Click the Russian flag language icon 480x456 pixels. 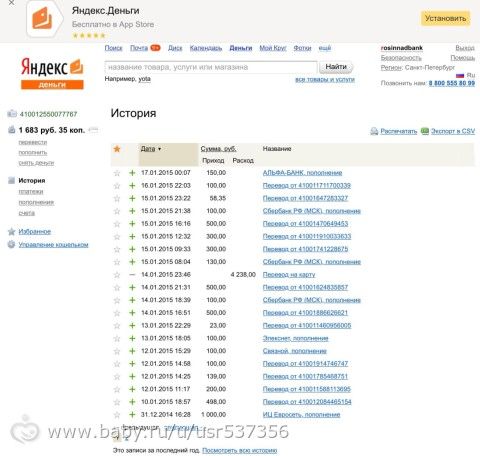pos(460,75)
